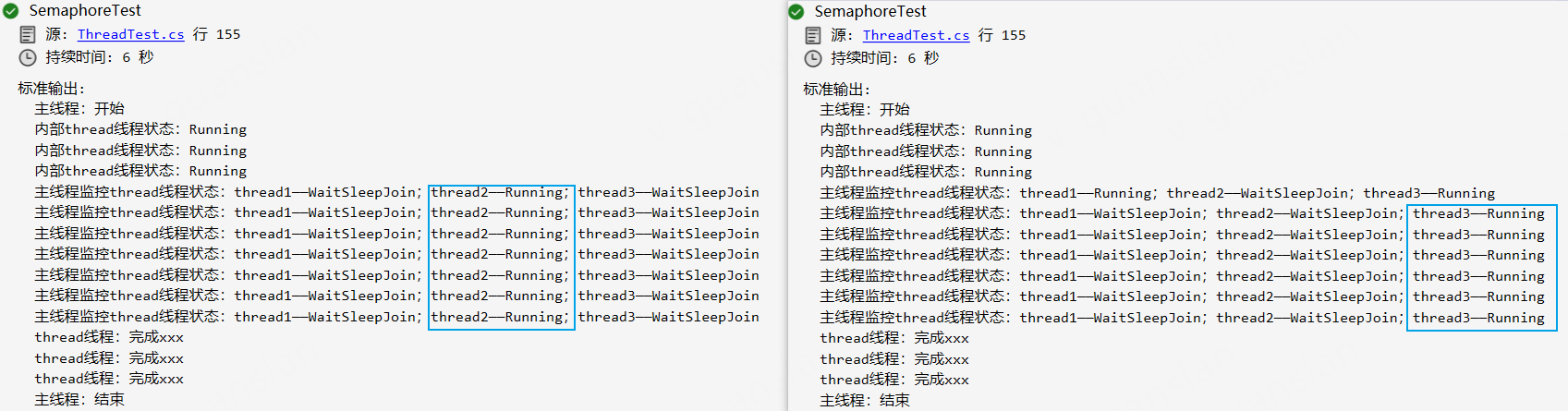
Task: Click first boxed thread3—Running entry on right
Action: tap(1478, 213)
